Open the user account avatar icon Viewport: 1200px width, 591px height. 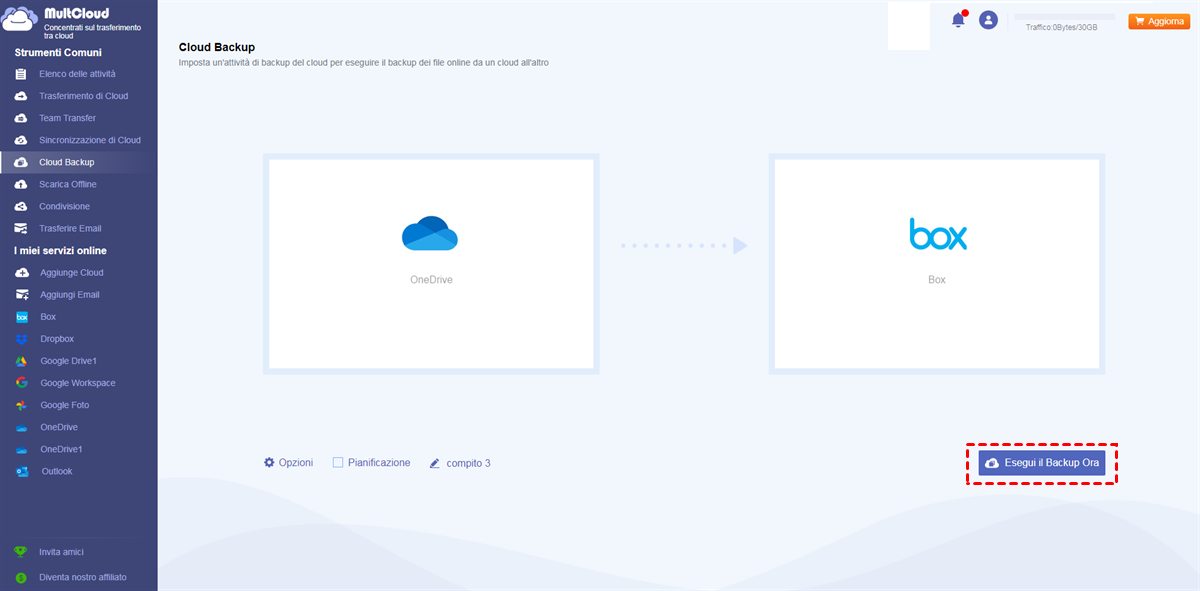click(989, 19)
